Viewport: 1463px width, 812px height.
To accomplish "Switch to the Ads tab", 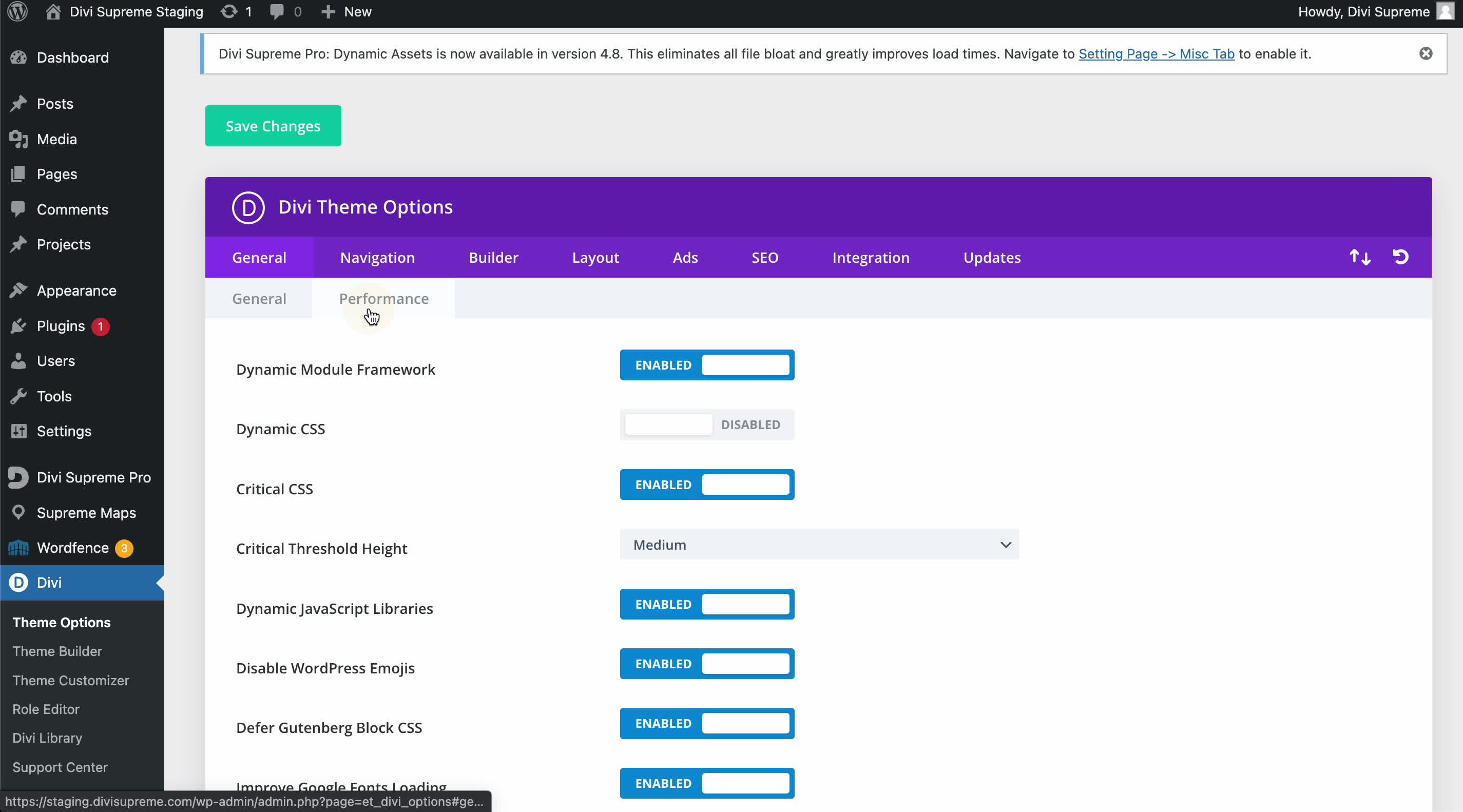I will click(685, 257).
